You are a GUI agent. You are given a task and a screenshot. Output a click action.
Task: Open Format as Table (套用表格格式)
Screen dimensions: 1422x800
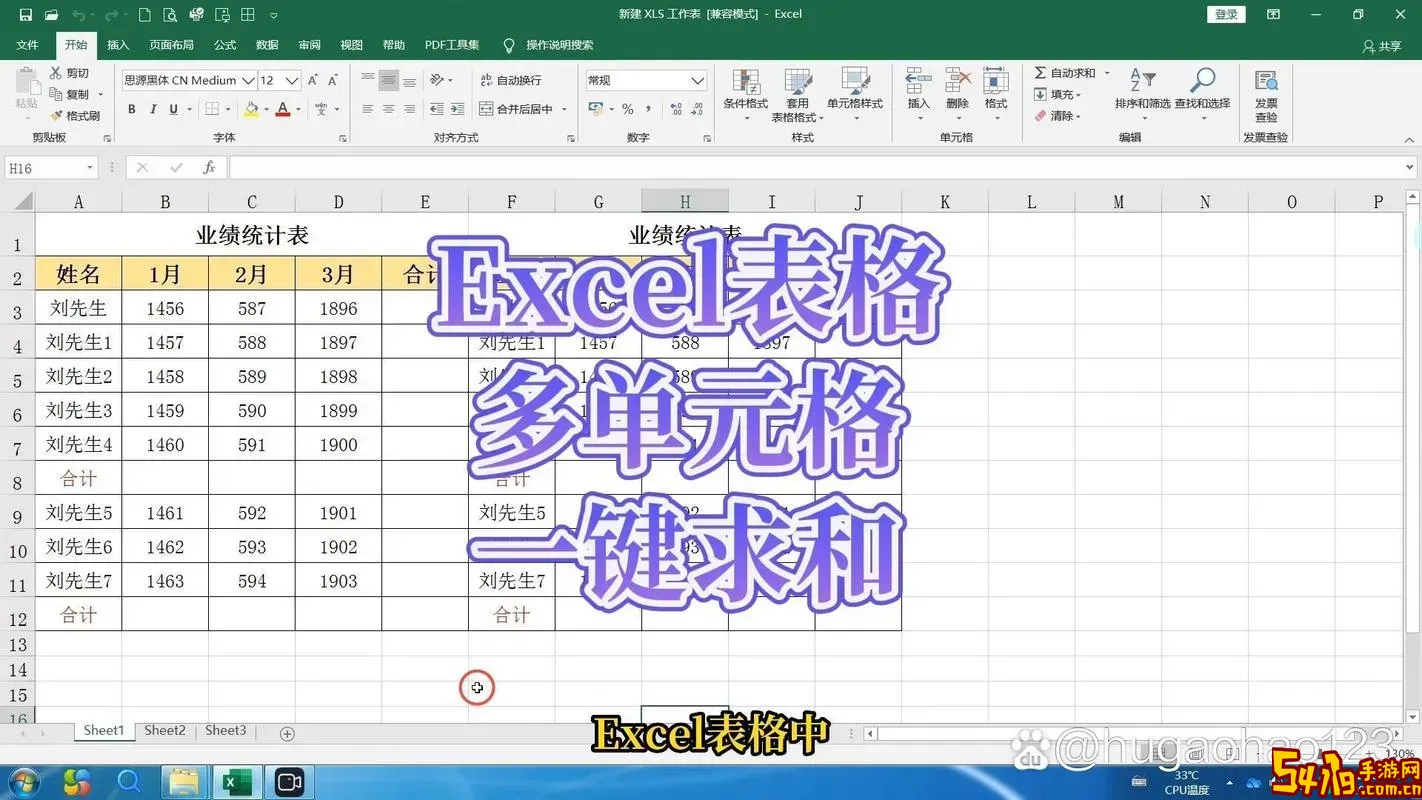click(x=797, y=93)
